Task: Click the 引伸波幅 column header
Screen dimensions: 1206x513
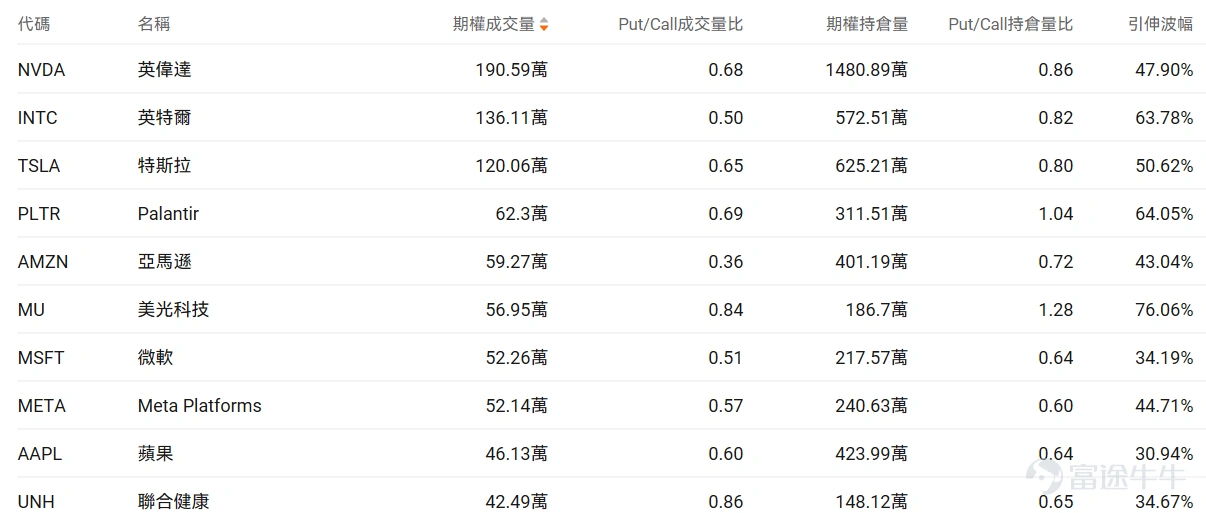Action: [x=1160, y=24]
